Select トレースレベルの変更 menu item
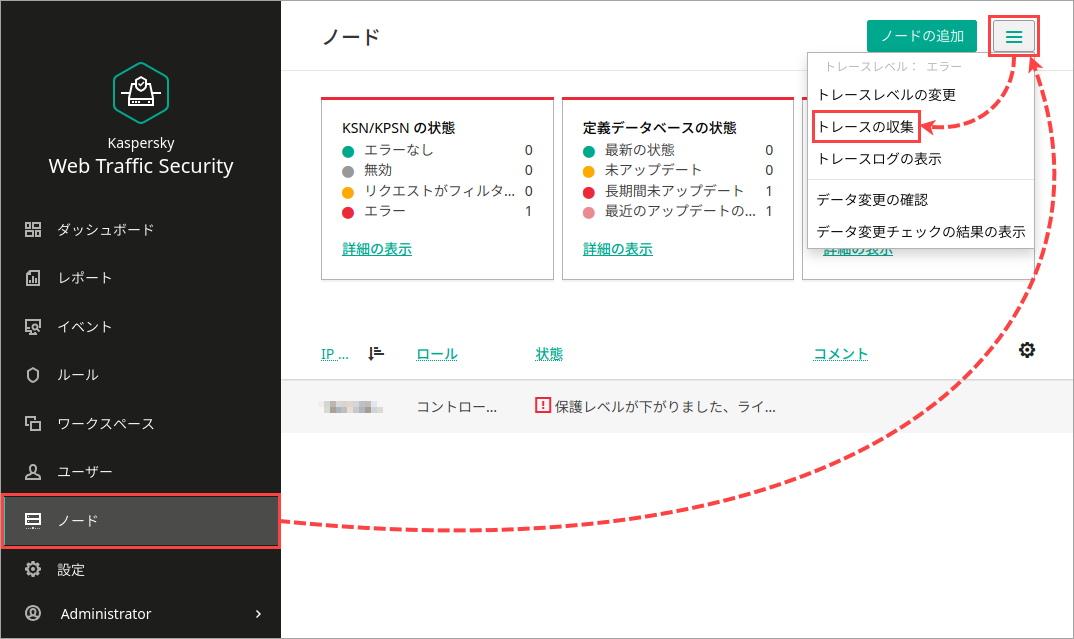 point(886,95)
